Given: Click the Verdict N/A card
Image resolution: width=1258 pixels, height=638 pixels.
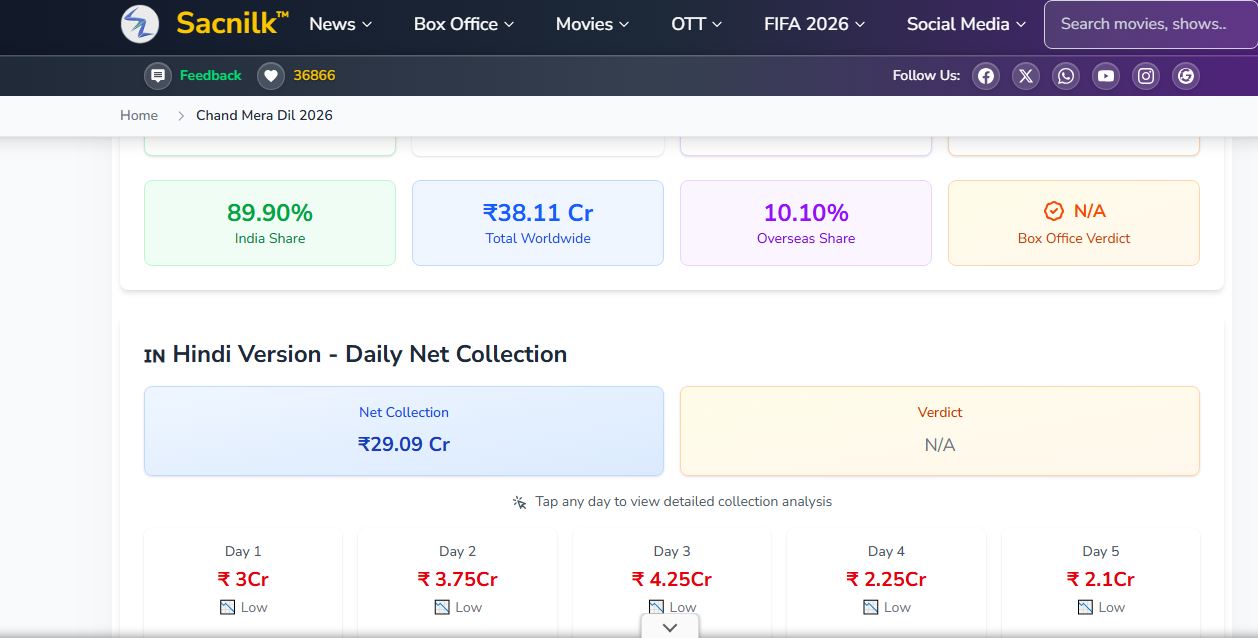Looking at the screenshot, I should coord(940,431).
